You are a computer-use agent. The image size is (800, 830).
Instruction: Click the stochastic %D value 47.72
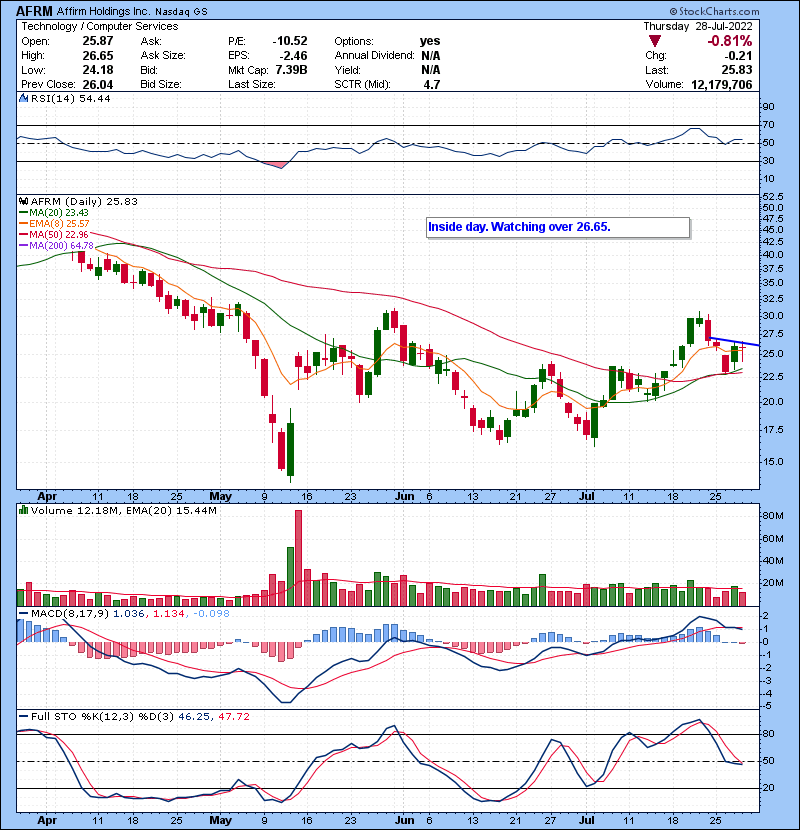click(x=233, y=717)
